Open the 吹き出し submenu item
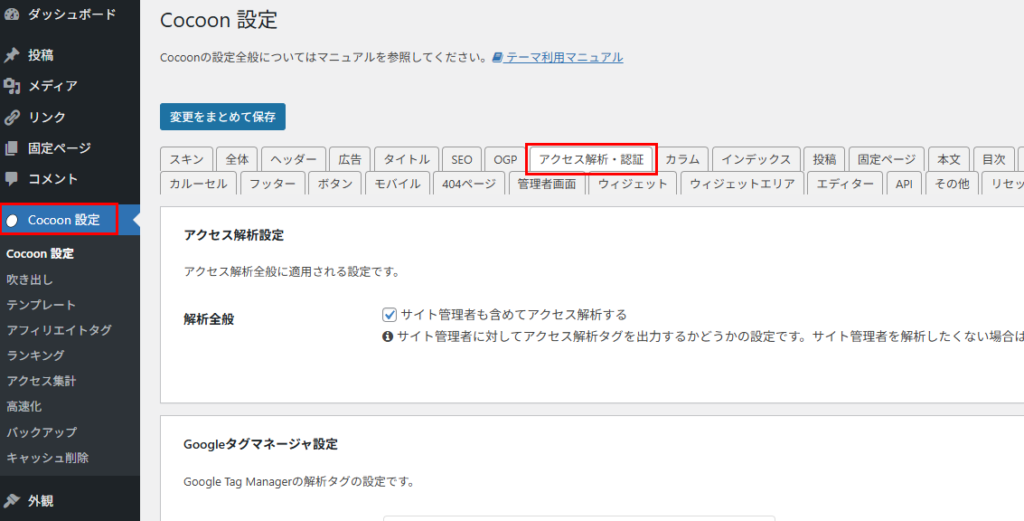 30,279
